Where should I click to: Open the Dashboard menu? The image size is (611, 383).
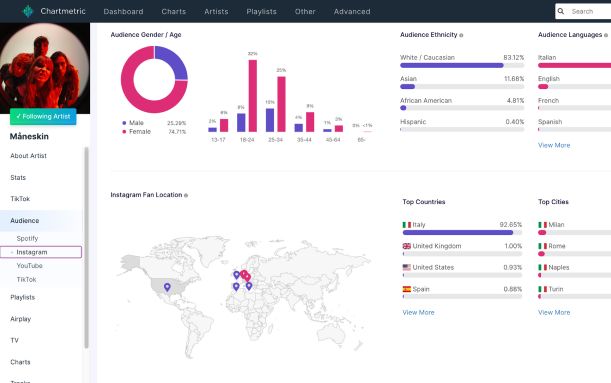(123, 12)
